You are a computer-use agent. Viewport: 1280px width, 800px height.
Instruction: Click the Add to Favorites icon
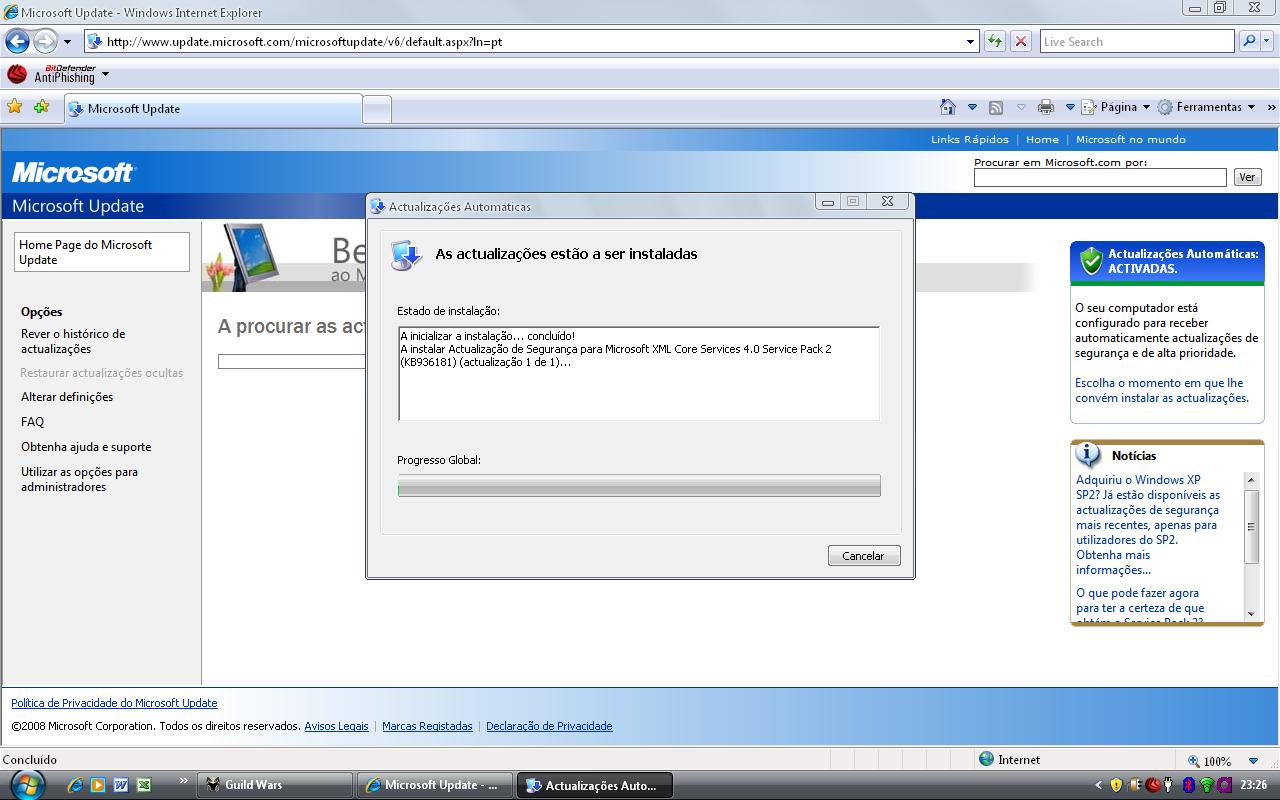click(x=41, y=107)
